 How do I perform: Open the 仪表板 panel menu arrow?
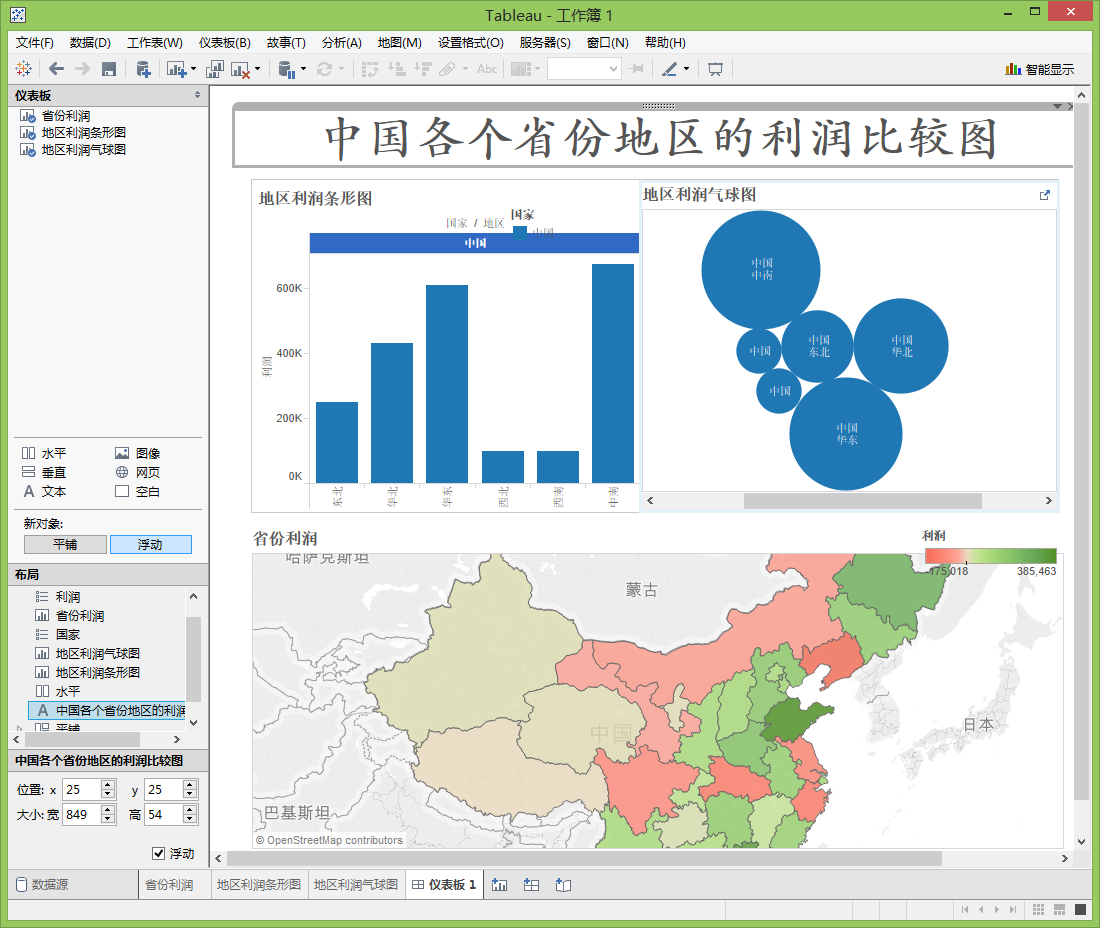[x=197, y=95]
